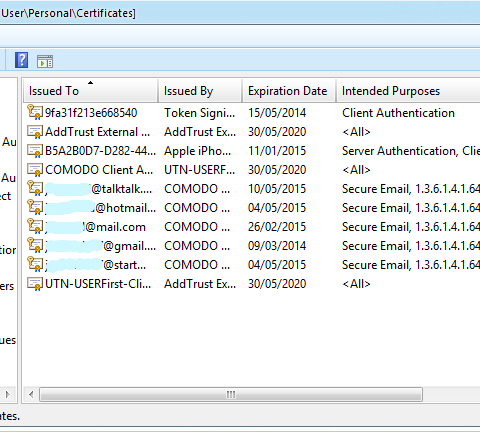Click the 09/03/2014 expiration date
The width and height of the screenshot is (480, 432).
click(x=277, y=246)
